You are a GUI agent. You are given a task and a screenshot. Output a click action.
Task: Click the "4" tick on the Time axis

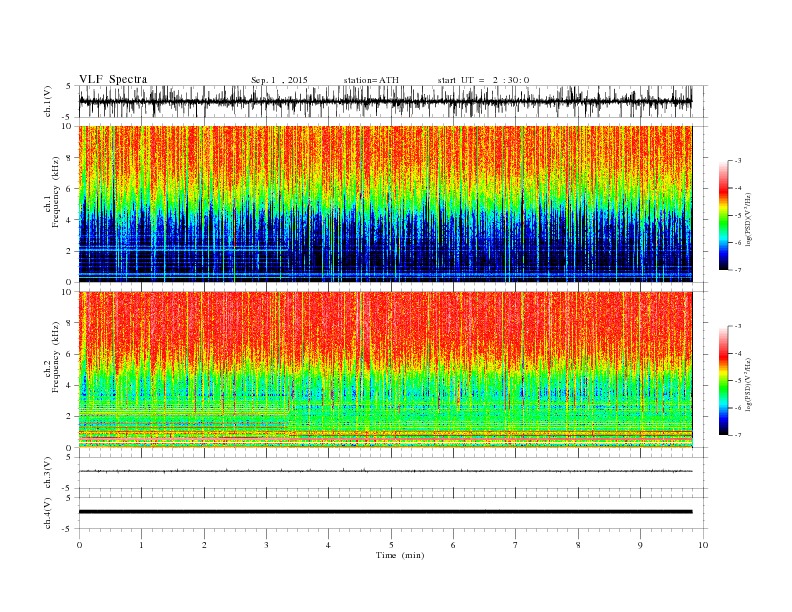point(328,545)
